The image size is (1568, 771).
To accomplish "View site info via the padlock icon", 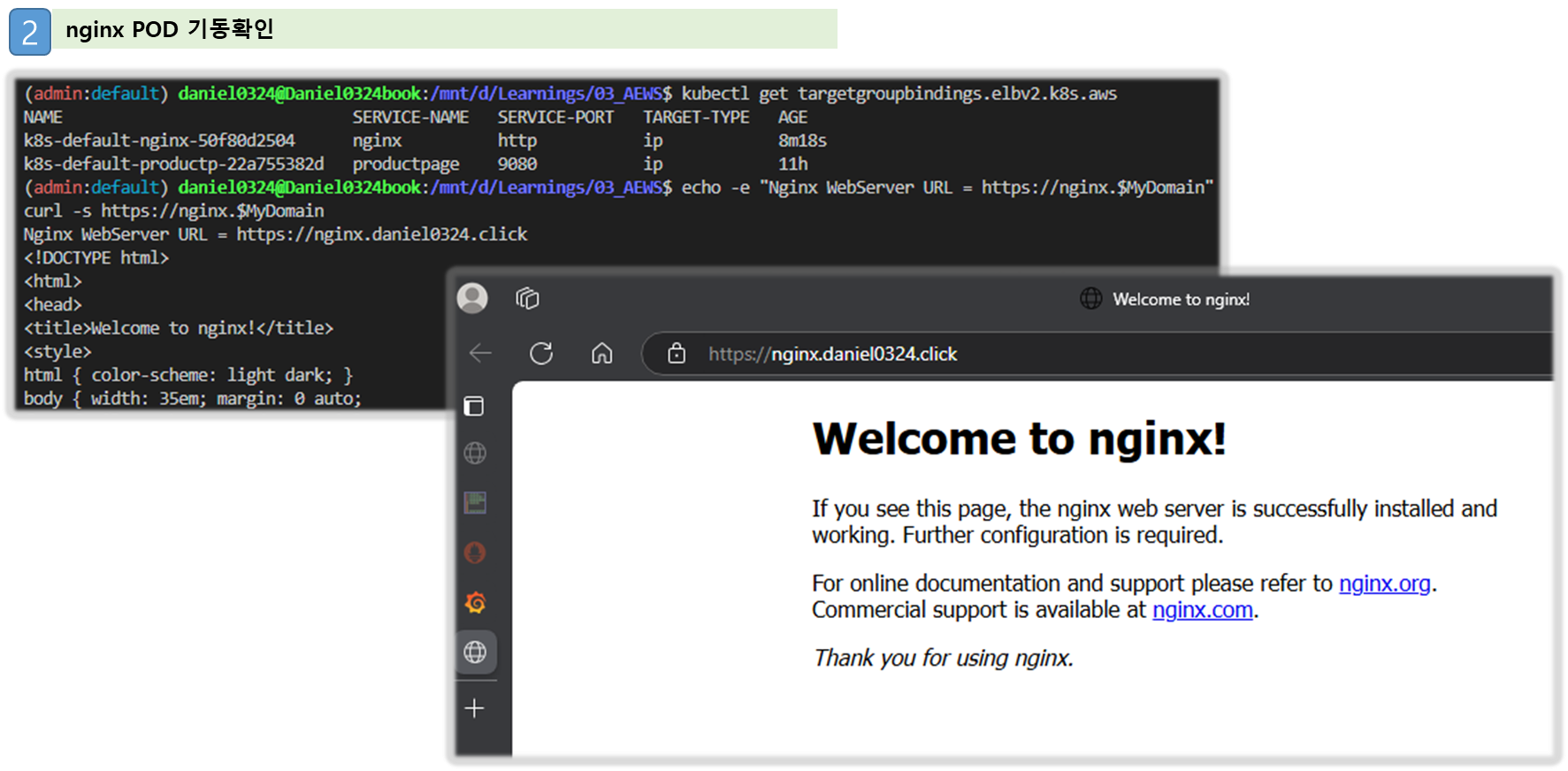I will pyautogui.click(x=677, y=354).
